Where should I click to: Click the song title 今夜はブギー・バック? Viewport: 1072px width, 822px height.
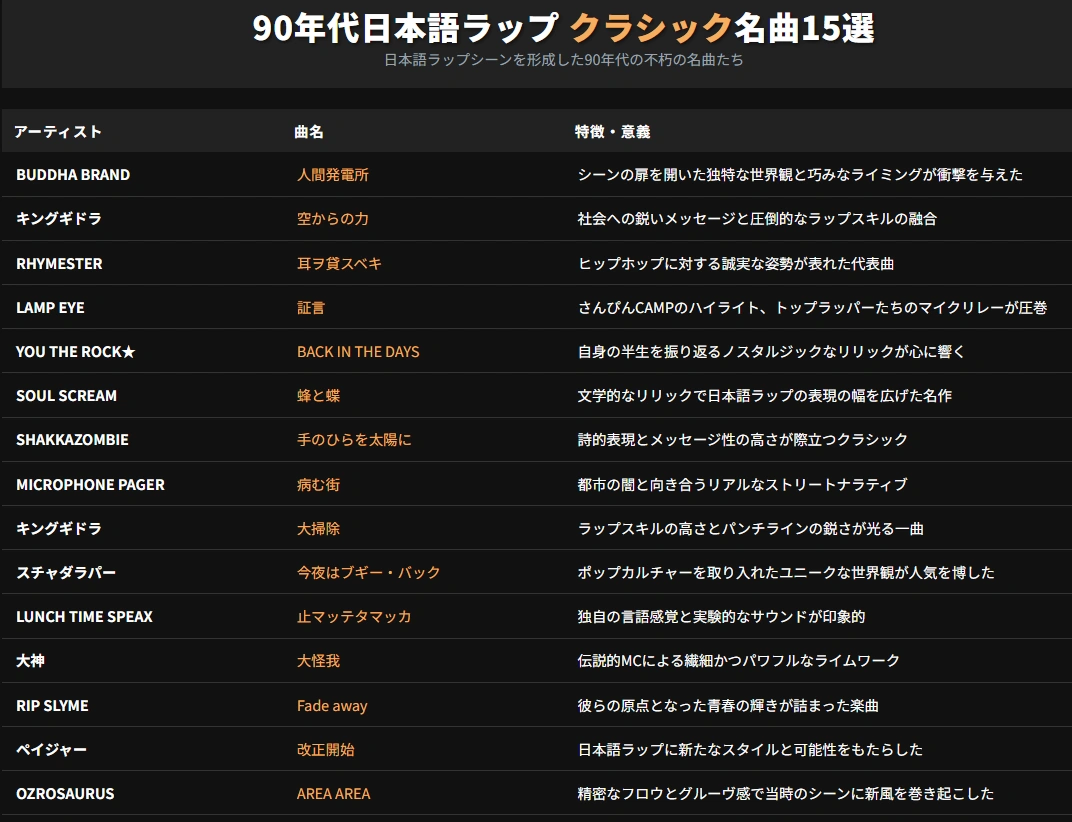coord(369,572)
